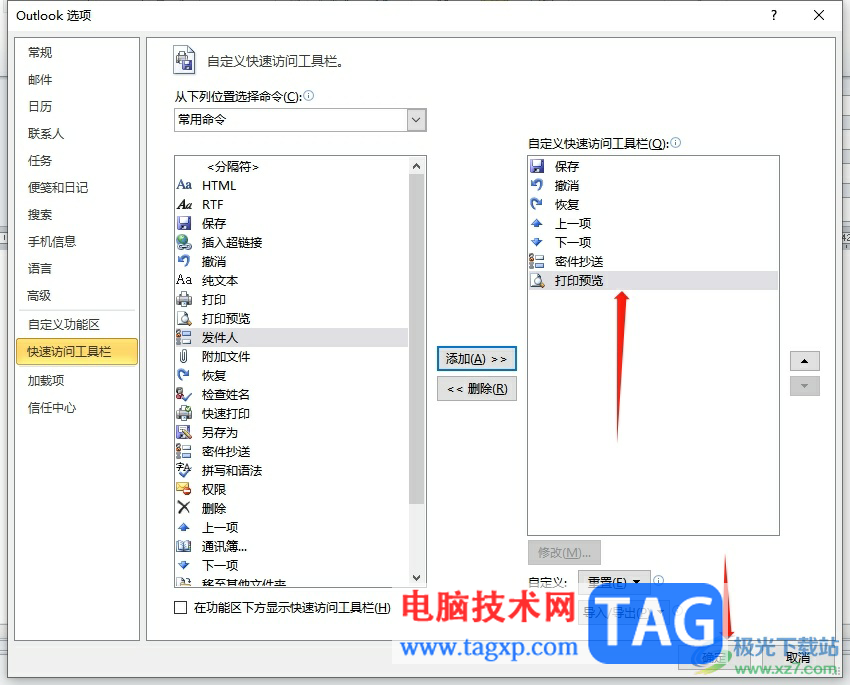Open the 手机信息 mobile options page
Image resolution: width=850 pixels, height=685 pixels.
[x=52, y=241]
